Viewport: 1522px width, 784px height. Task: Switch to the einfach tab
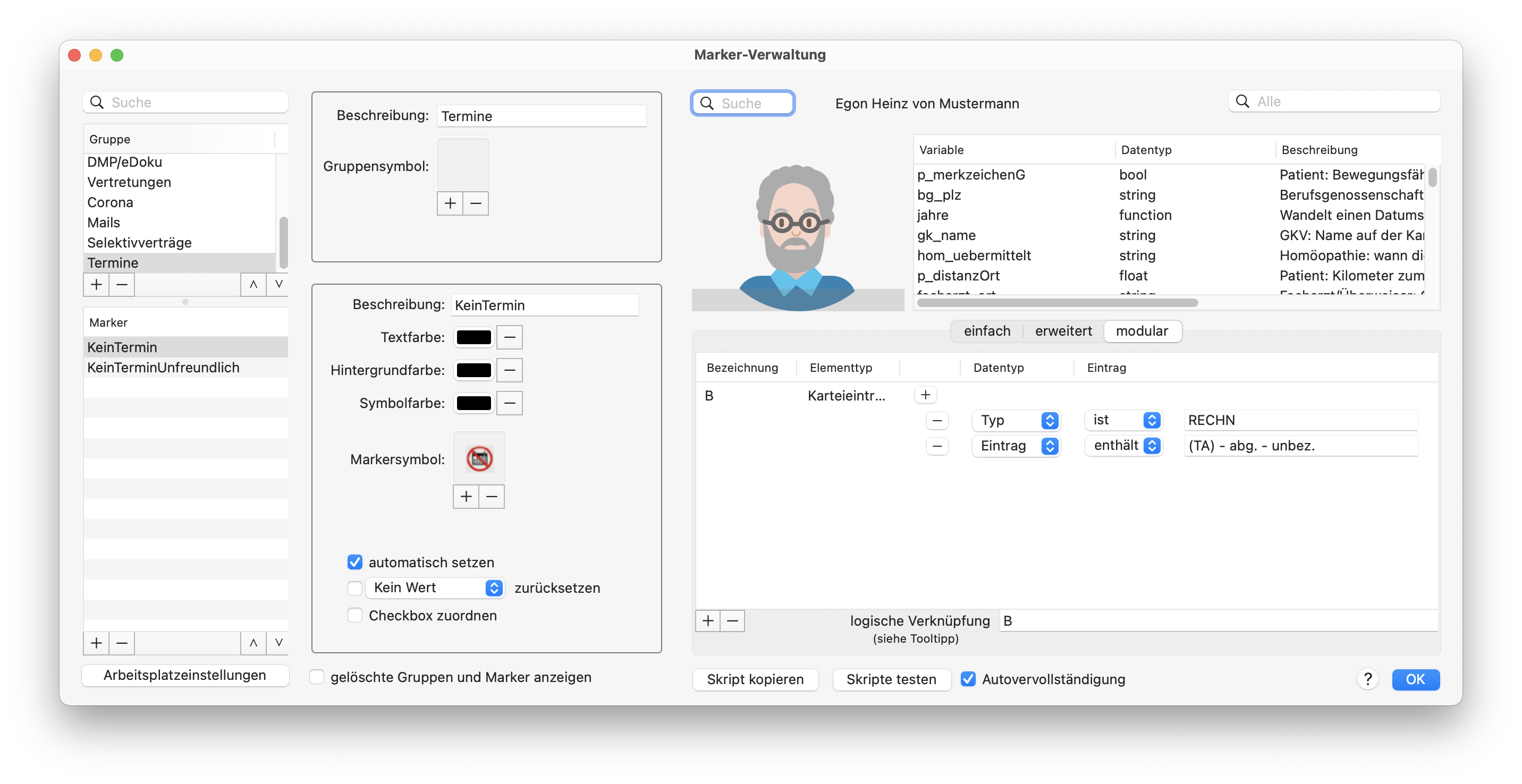coord(987,331)
